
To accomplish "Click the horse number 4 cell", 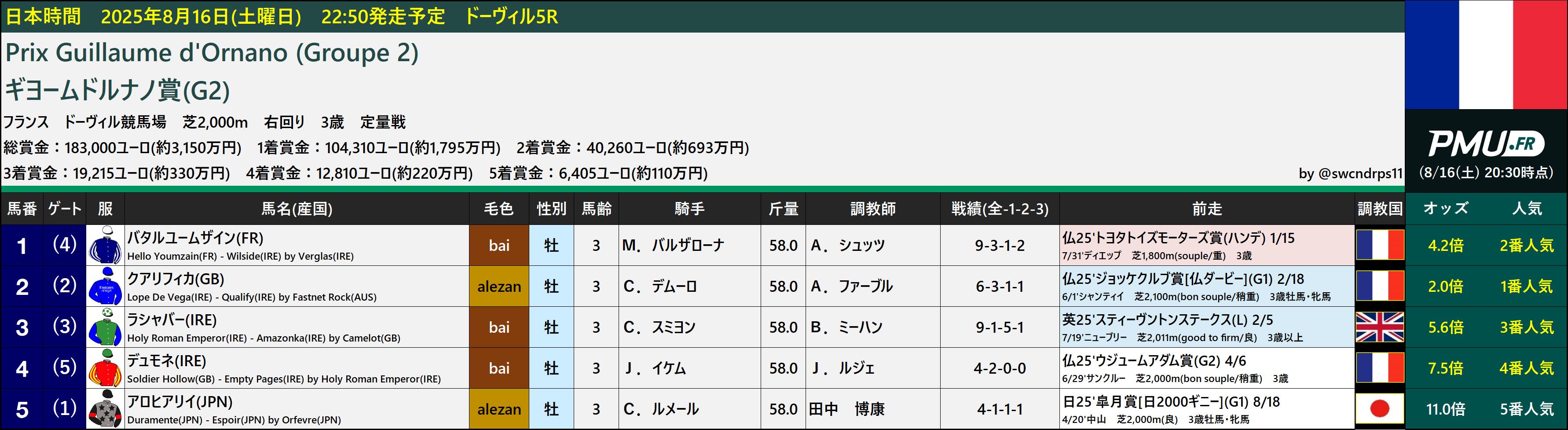I will (x=22, y=368).
